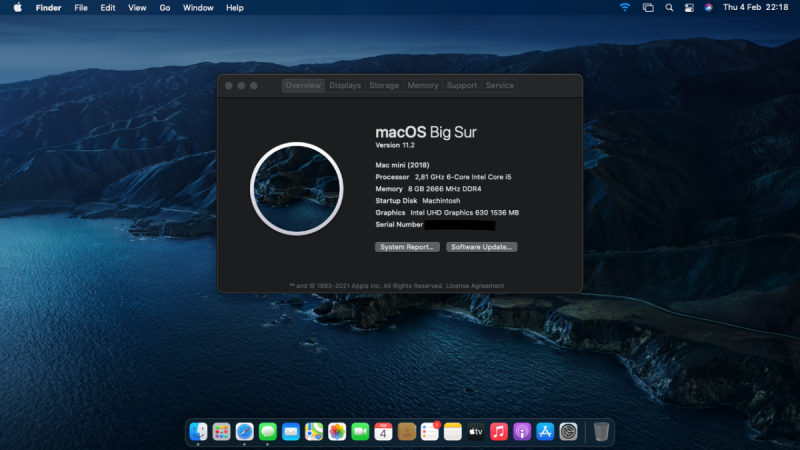Click the System Report button

(407, 246)
